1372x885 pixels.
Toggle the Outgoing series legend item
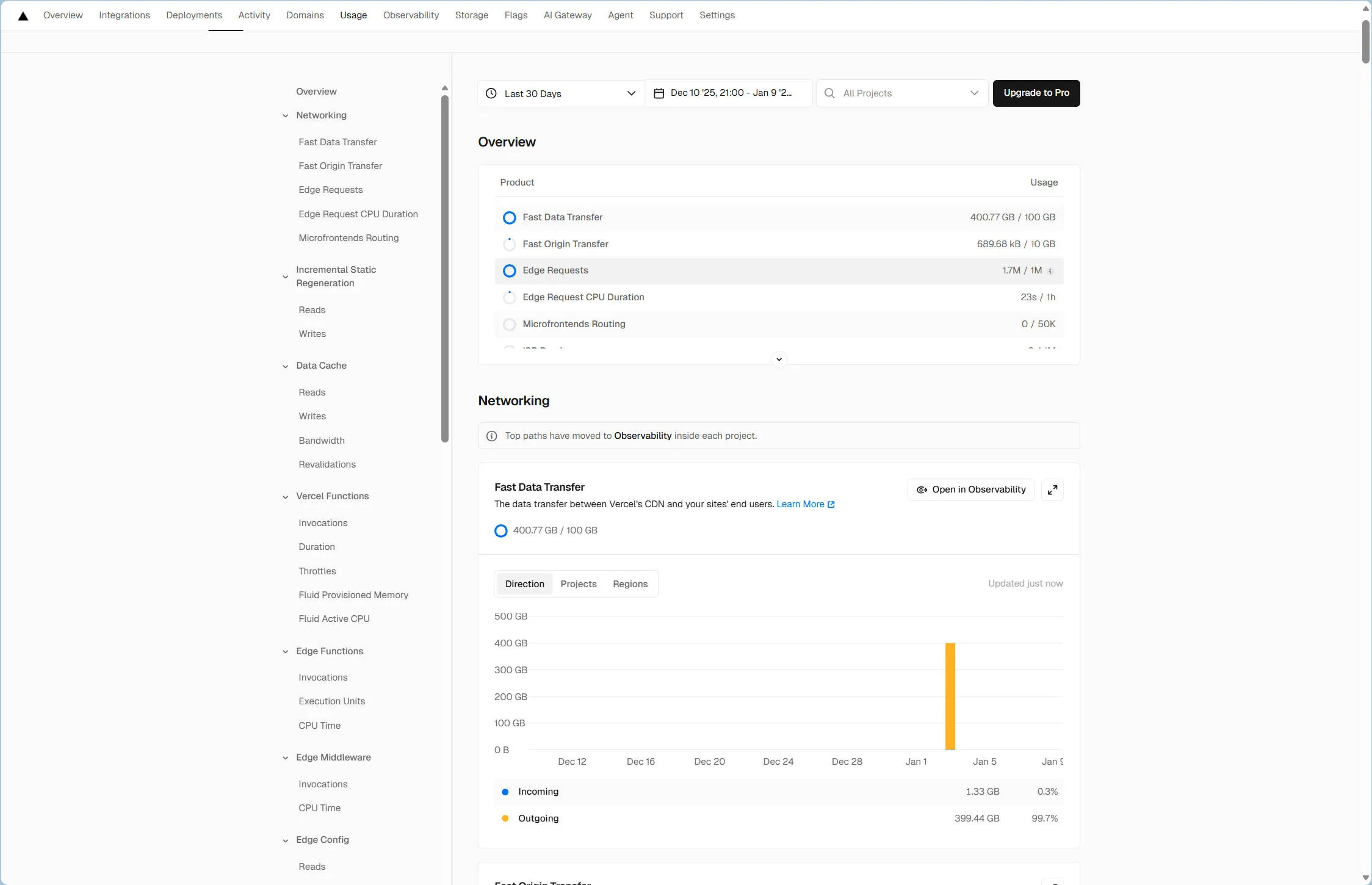coord(538,818)
